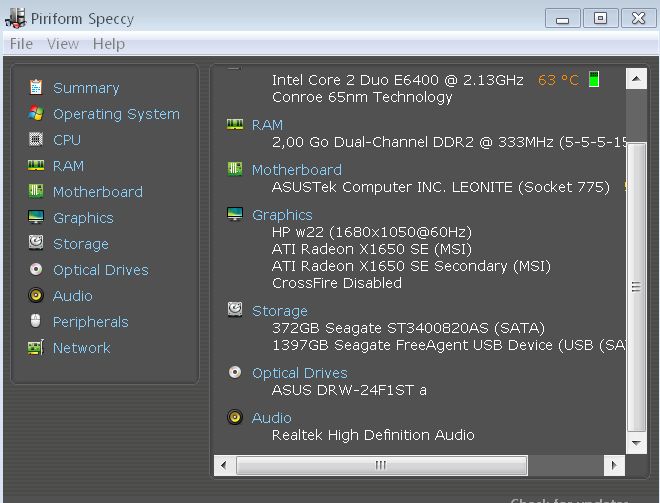Open the Help menu
This screenshot has width=660, height=503.
click(109, 44)
